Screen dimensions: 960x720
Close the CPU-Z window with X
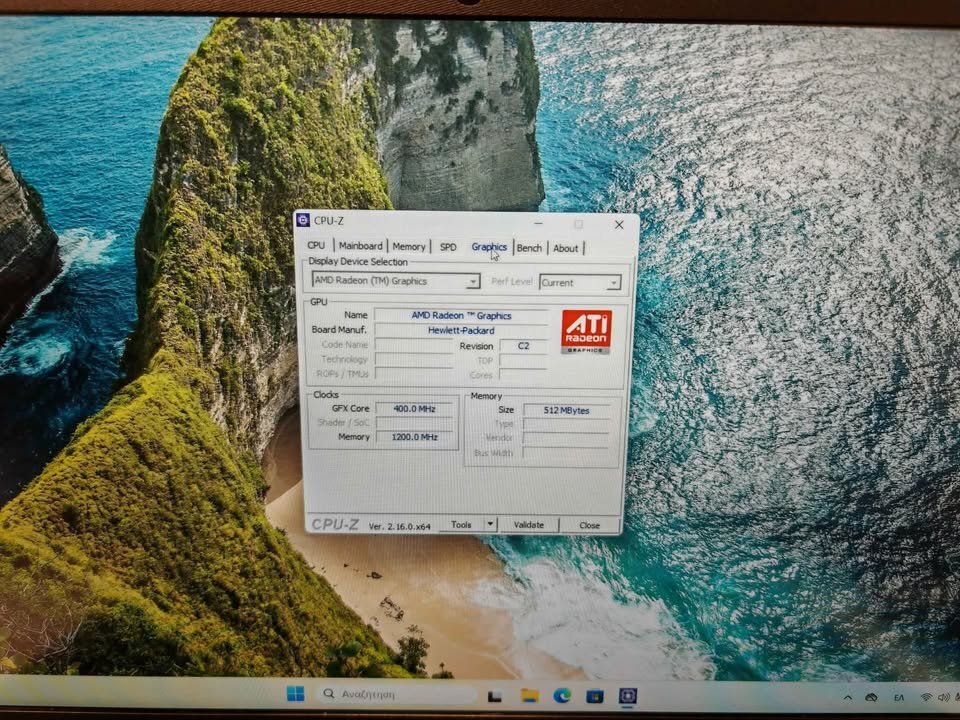pos(619,225)
